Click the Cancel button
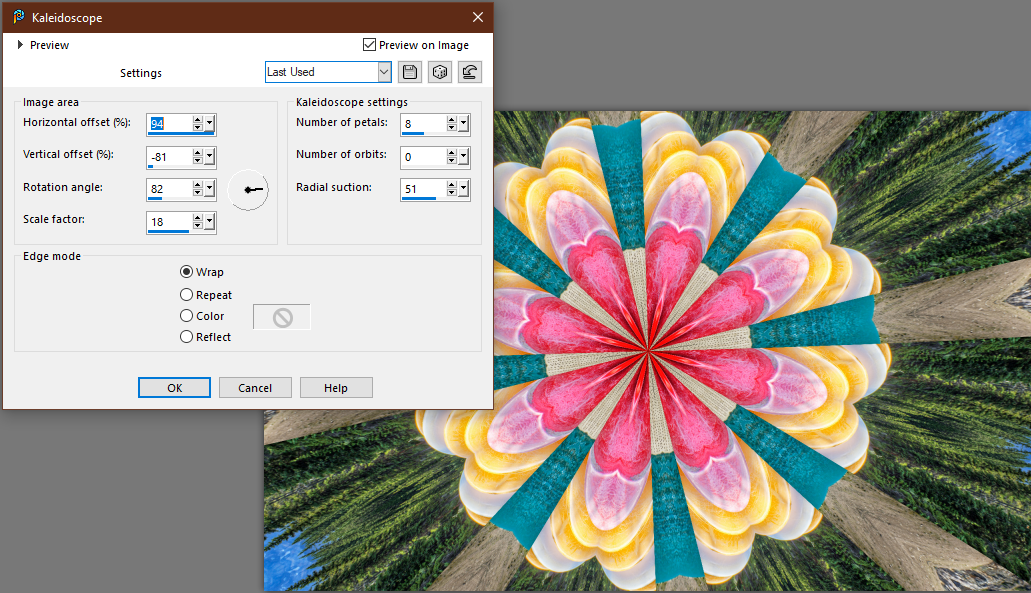Viewport: 1031px width, 593px height. tap(255, 388)
